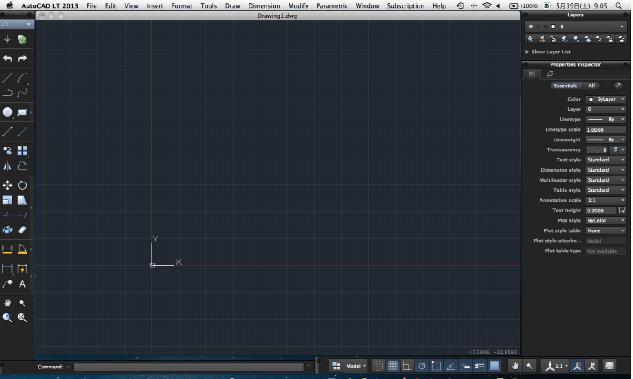Screen dimensions: 633x379
Task: Select the Rectangle tool
Action: [x=23, y=112]
